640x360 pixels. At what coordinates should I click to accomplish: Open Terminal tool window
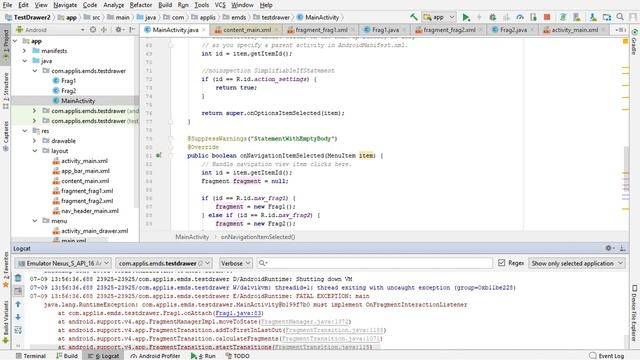point(31,356)
